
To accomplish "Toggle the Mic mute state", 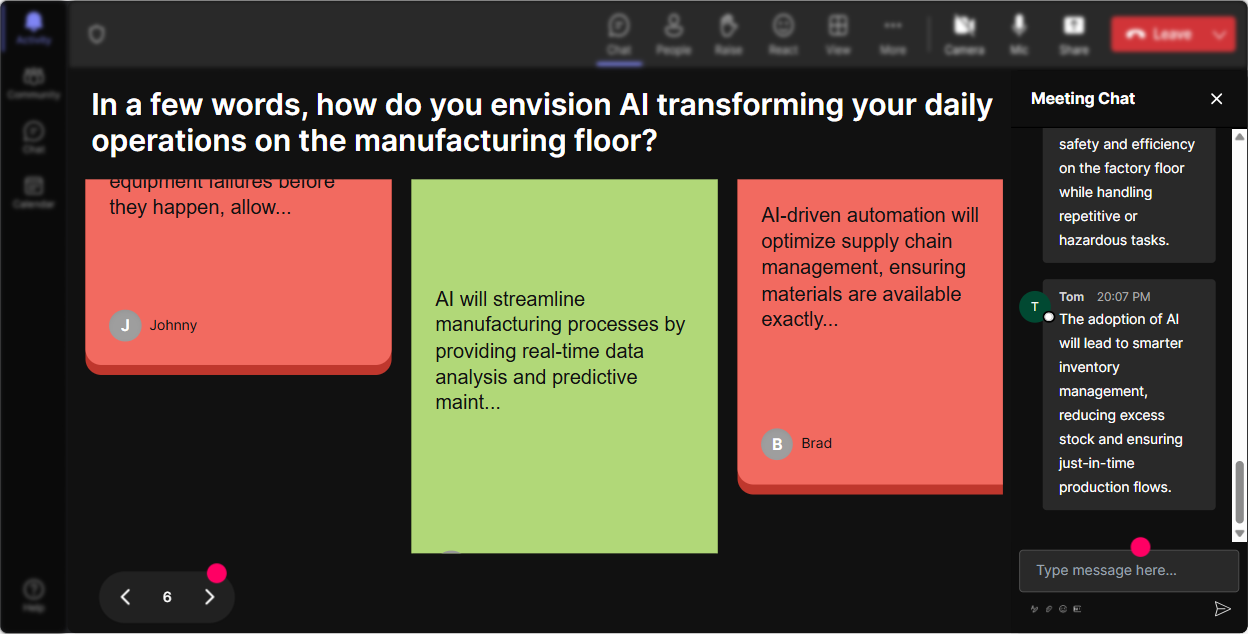I will pyautogui.click(x=1019, y=34).
